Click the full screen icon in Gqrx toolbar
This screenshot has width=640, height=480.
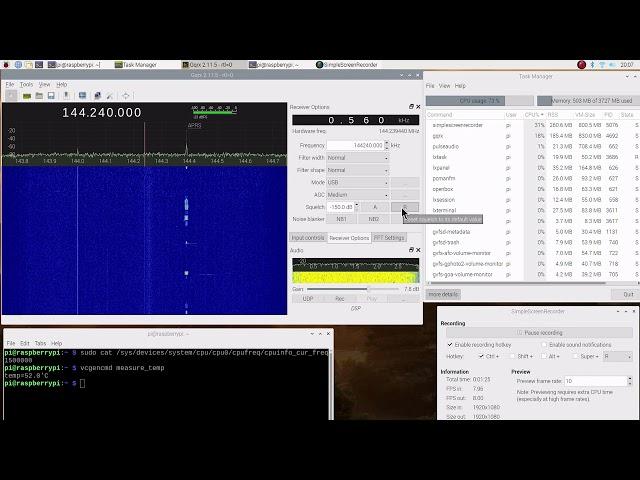point(126,96)
